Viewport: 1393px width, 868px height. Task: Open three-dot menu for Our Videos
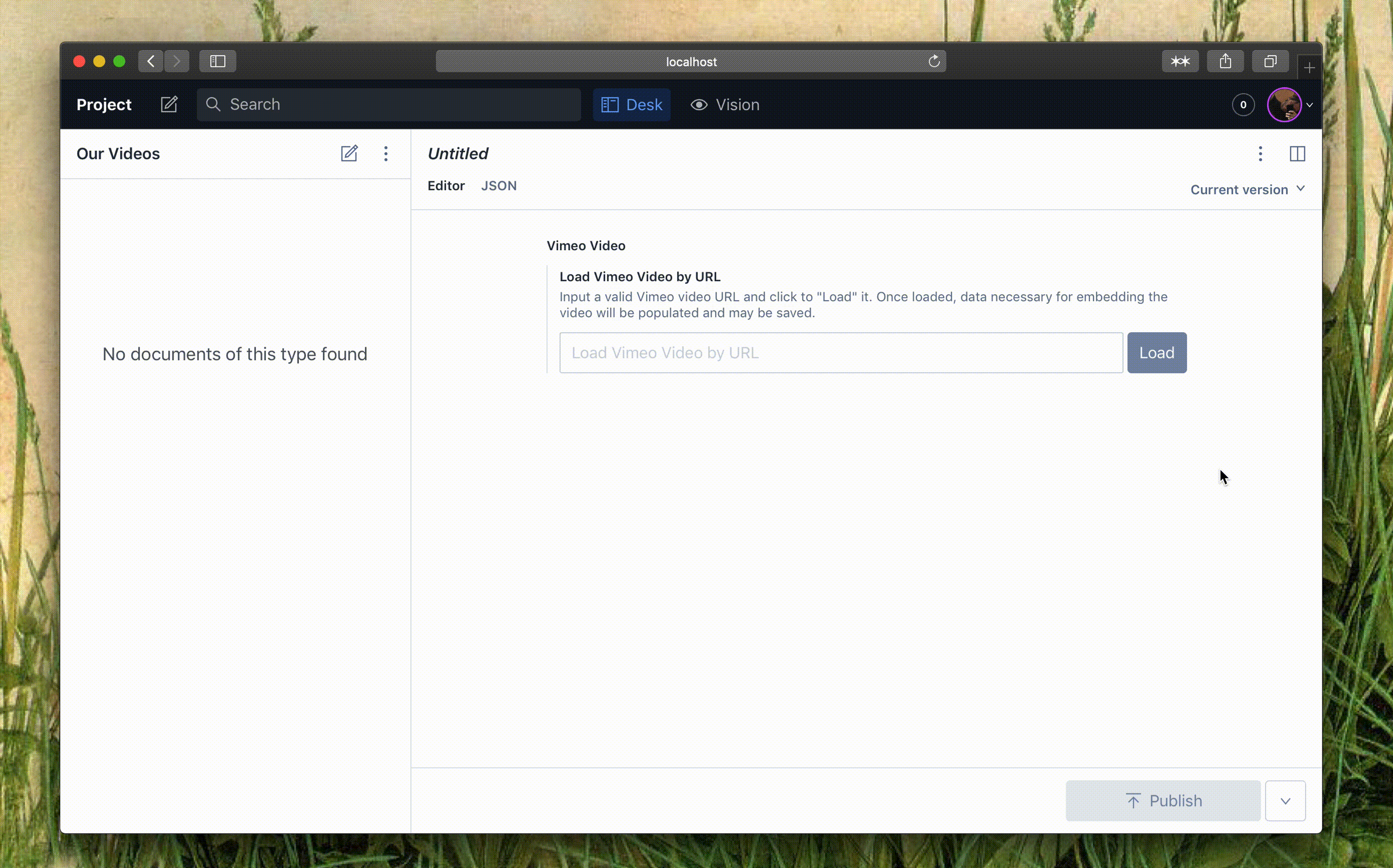[x=386, y=153]
